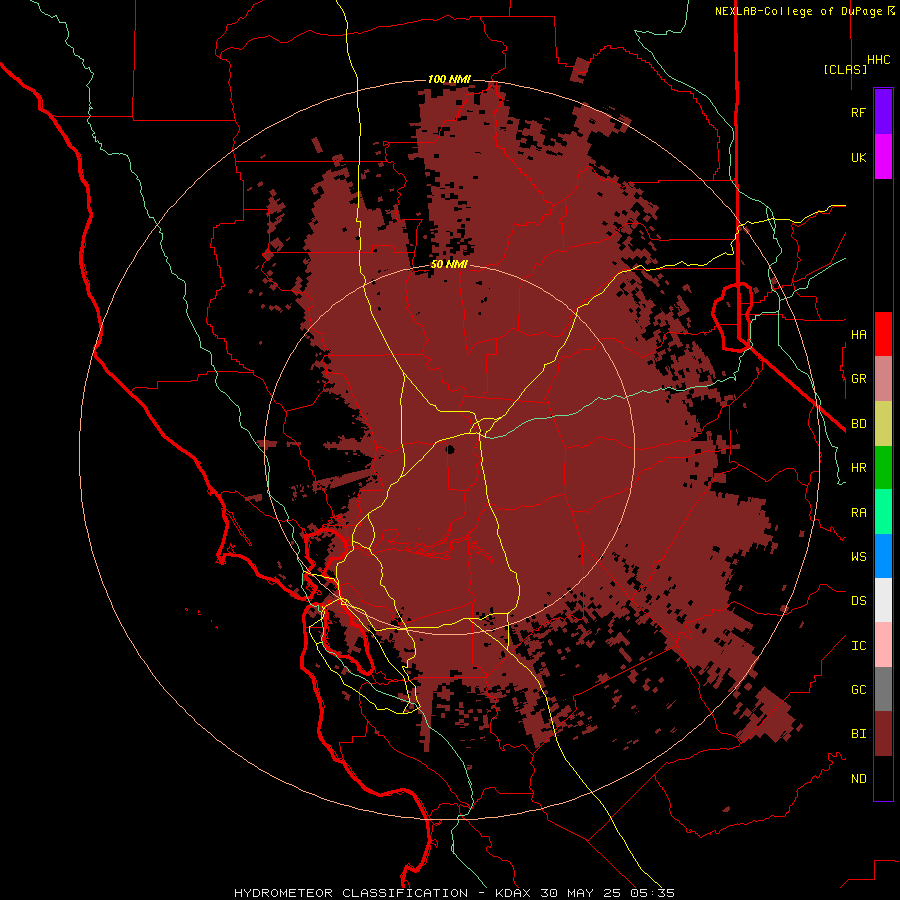Image resolution: width=900 pixels, height=900 pixels.
Task: Click the 100 NMI range ring label
Action: (449, 79)
